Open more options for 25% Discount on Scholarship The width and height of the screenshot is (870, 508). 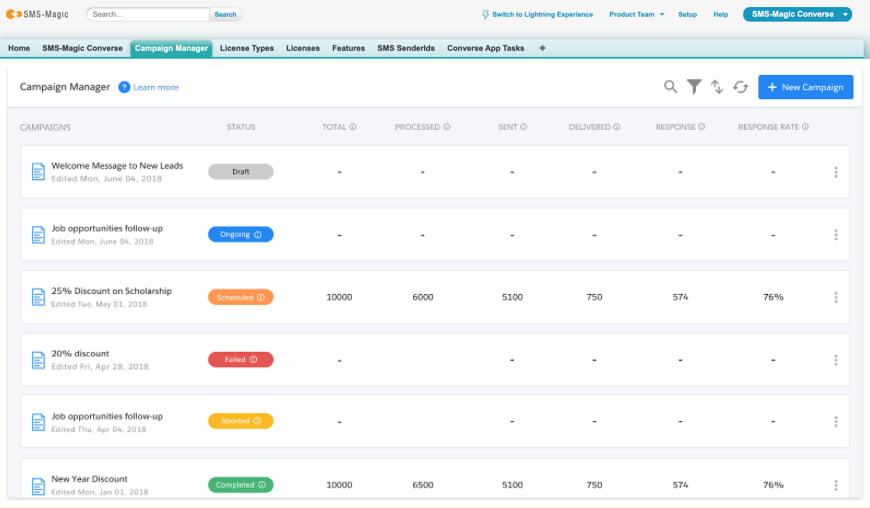click(836, 297)
